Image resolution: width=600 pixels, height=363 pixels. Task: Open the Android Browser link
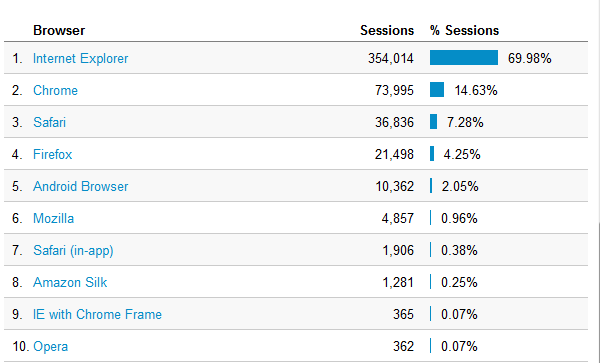[80, 187]
